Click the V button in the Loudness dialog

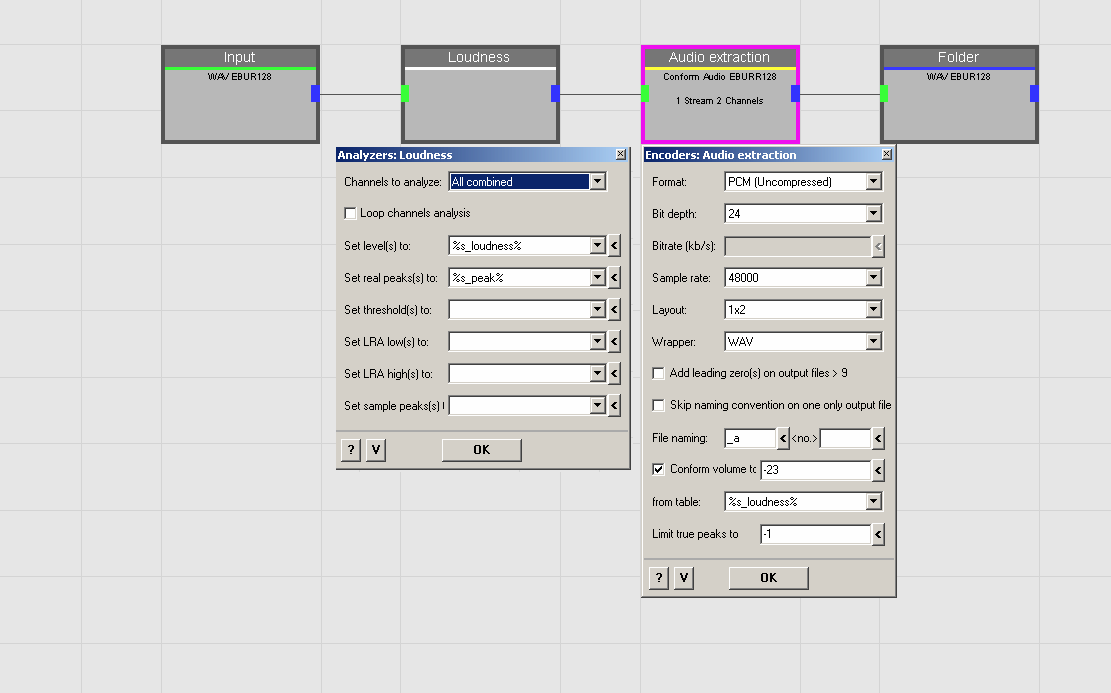376,450
